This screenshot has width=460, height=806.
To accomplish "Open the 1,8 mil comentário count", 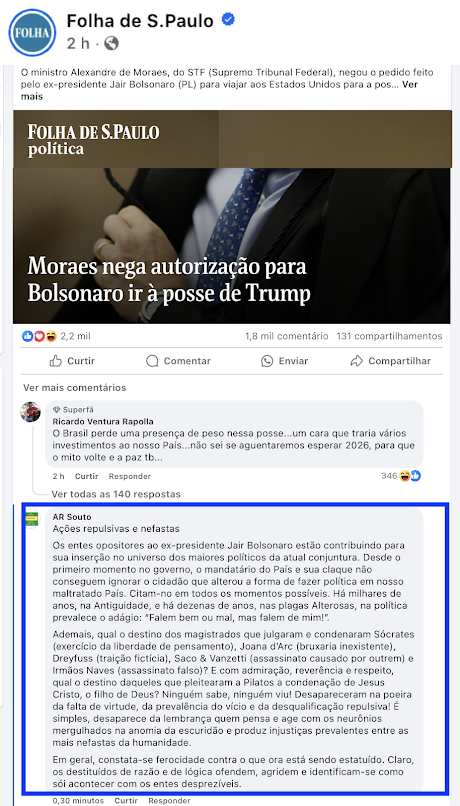I will (x=287, y=336).
